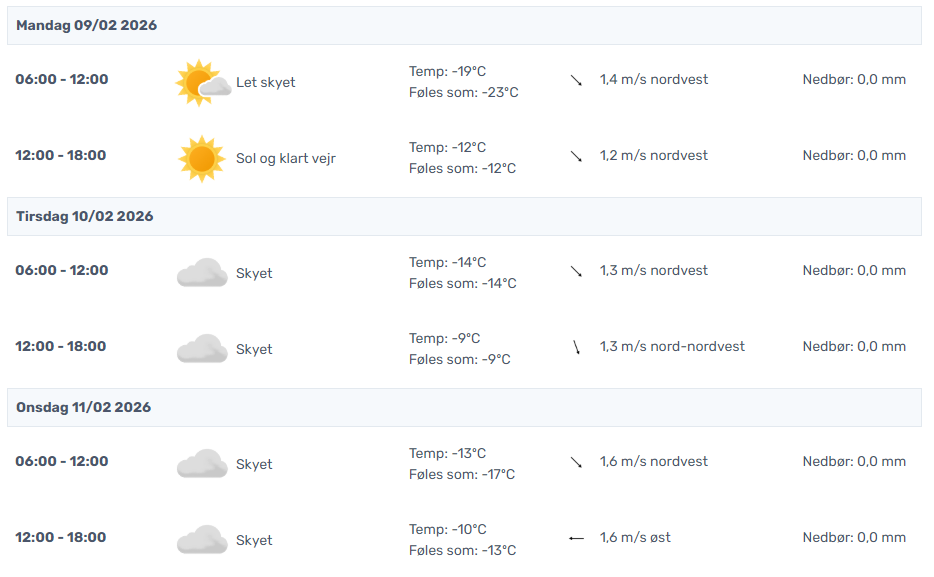Click the 06:00 - 12:00 time label on Monday
This screenshot has width=934, height=577.
click(62, 79)
